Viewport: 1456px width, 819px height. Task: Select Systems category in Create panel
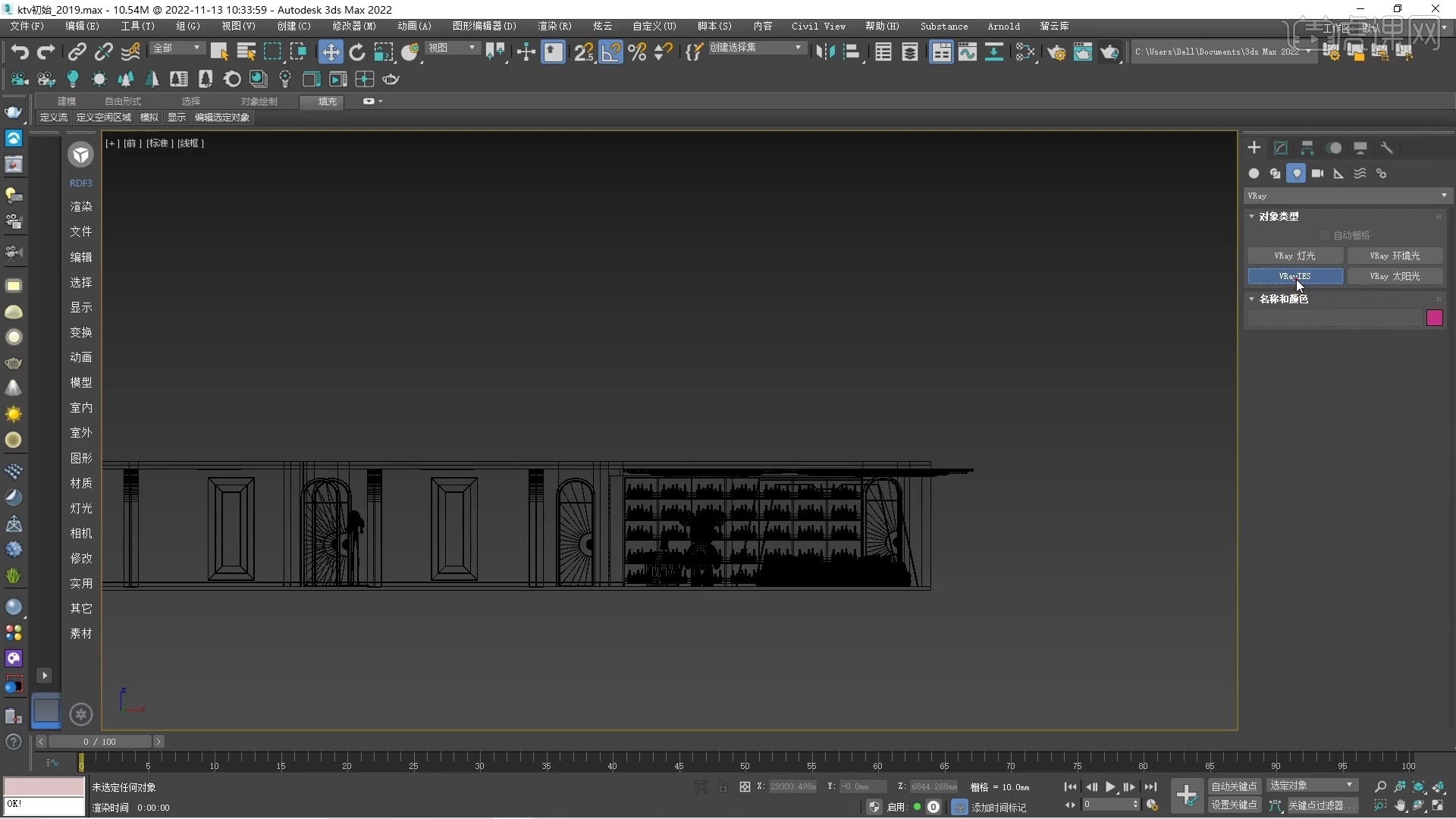pos(1381,174)
